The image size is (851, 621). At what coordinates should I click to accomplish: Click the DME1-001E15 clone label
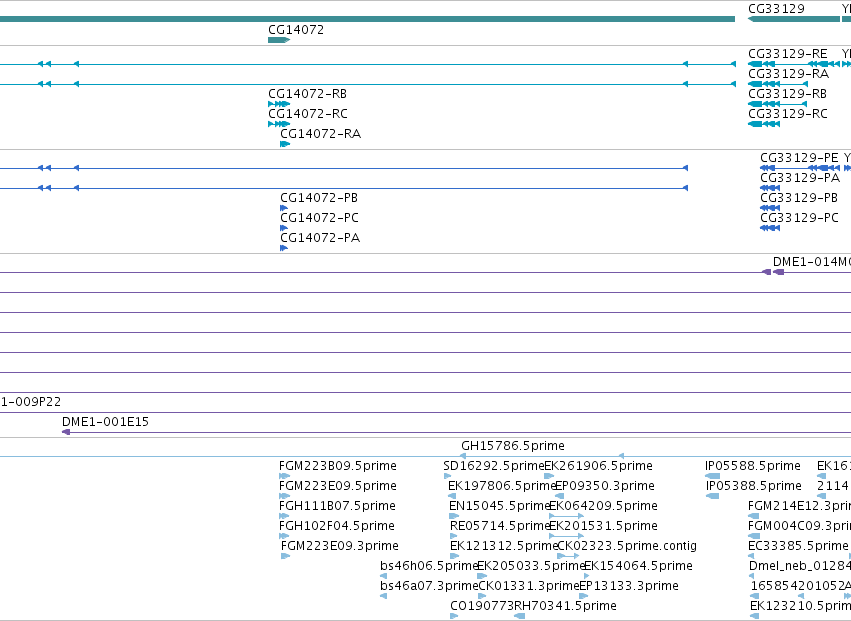105,422
